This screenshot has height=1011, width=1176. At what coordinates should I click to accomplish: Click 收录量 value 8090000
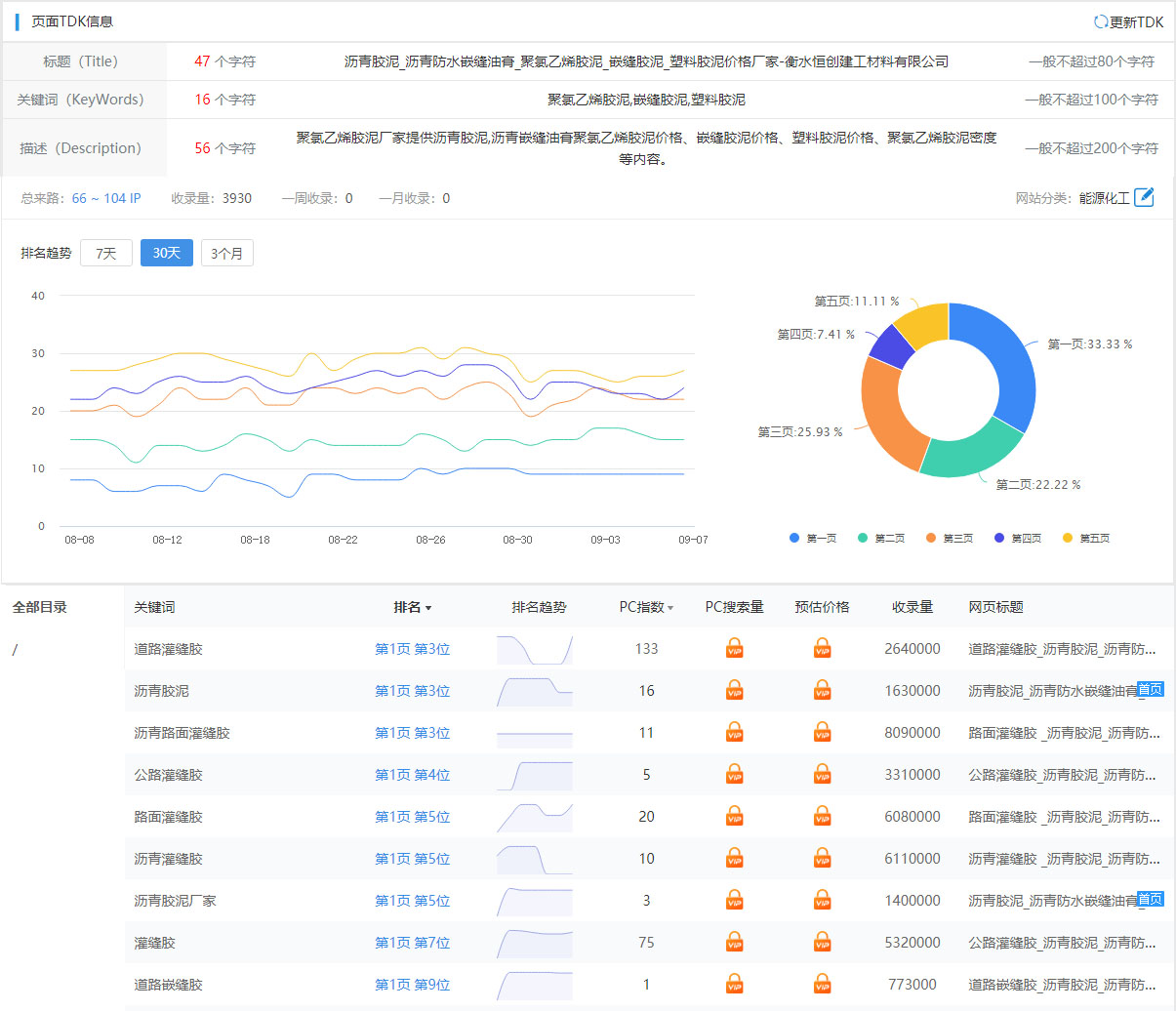(x=912, y=732)
